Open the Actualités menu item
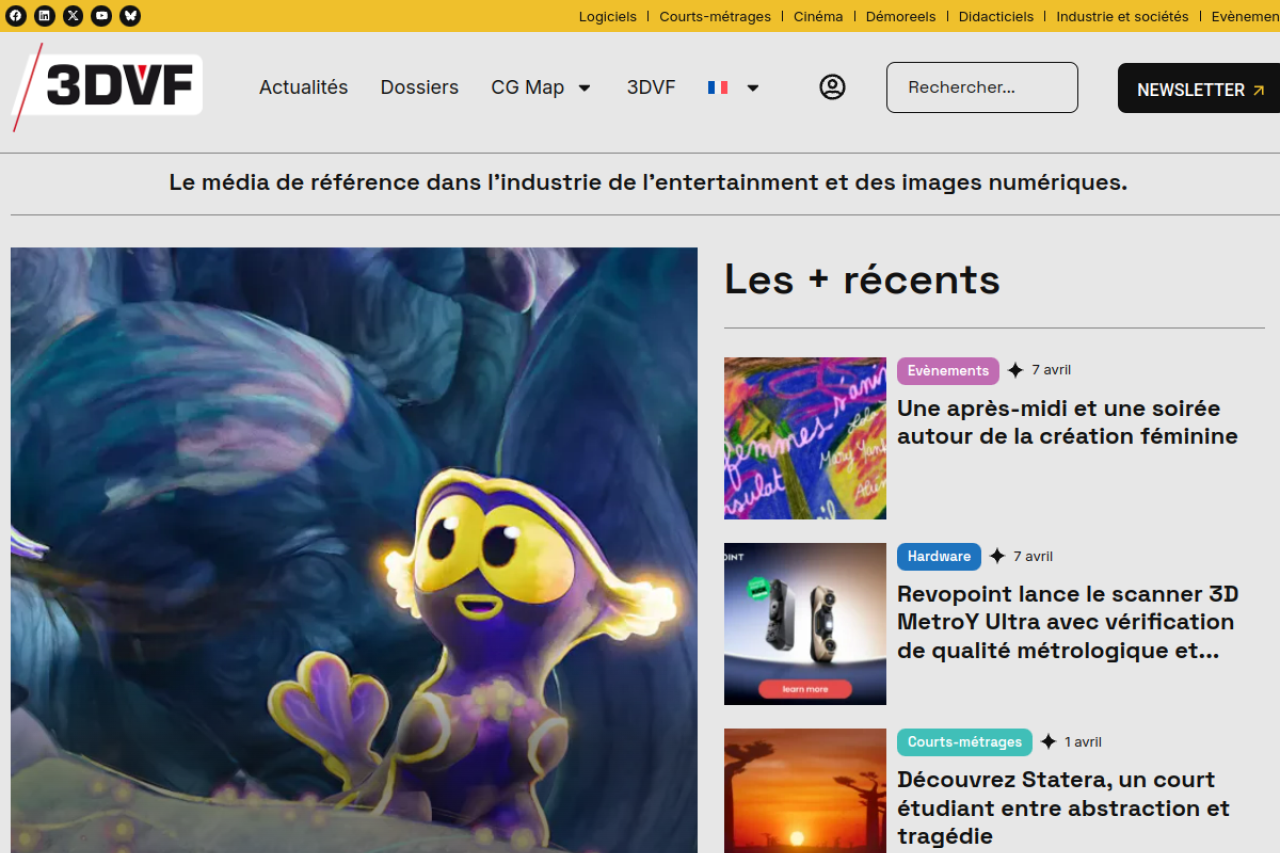This screenshot has width=1280, height=853. coord(303,88)
